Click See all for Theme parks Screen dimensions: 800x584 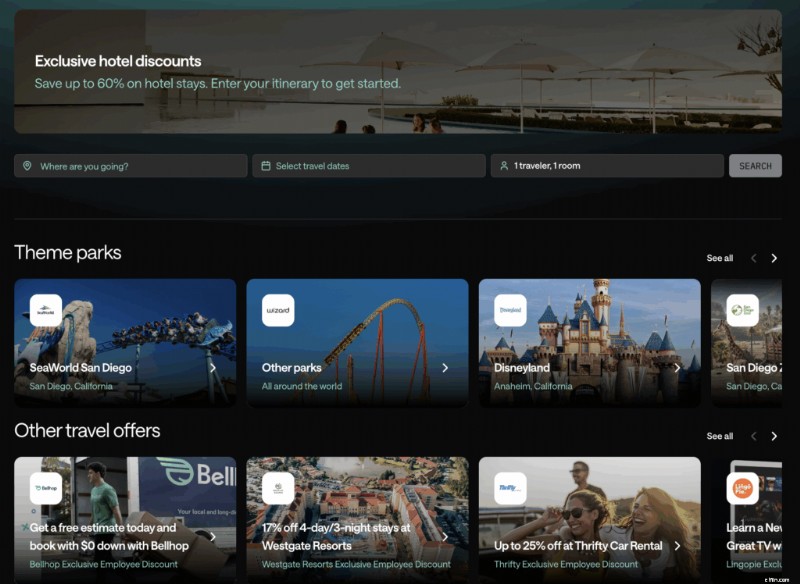[x=719, y=258]
